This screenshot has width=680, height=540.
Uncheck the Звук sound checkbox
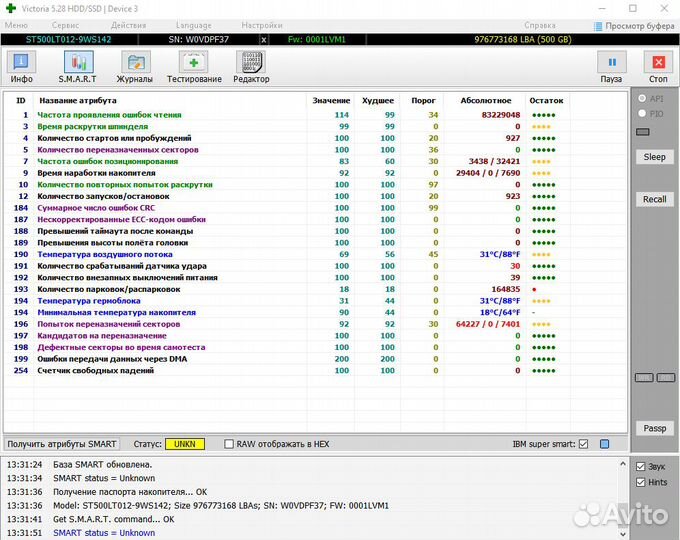(641, 467)
